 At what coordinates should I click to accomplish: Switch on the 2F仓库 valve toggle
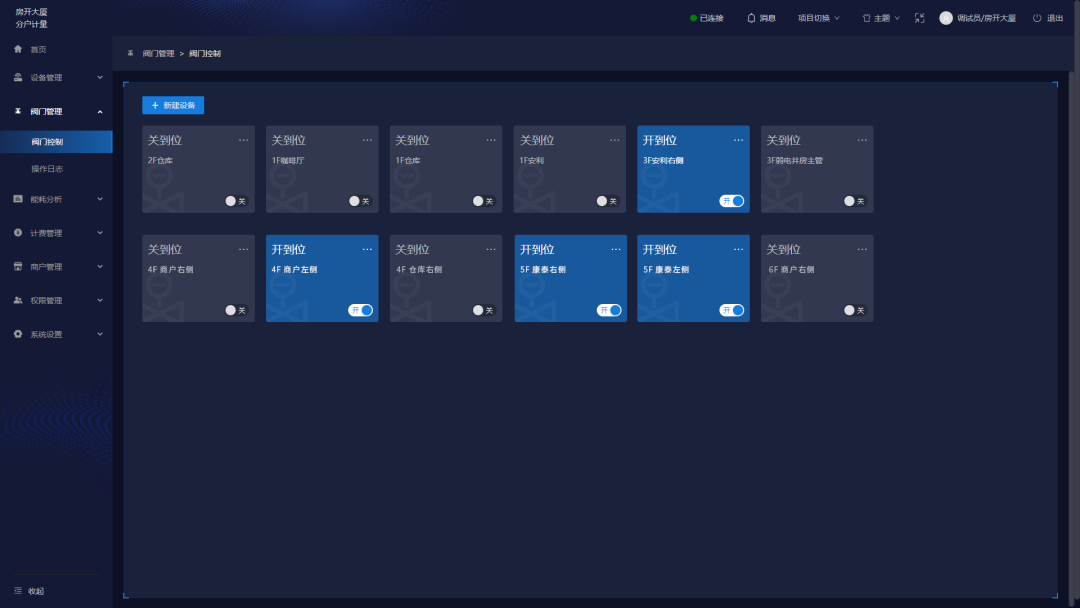[236, 201]
